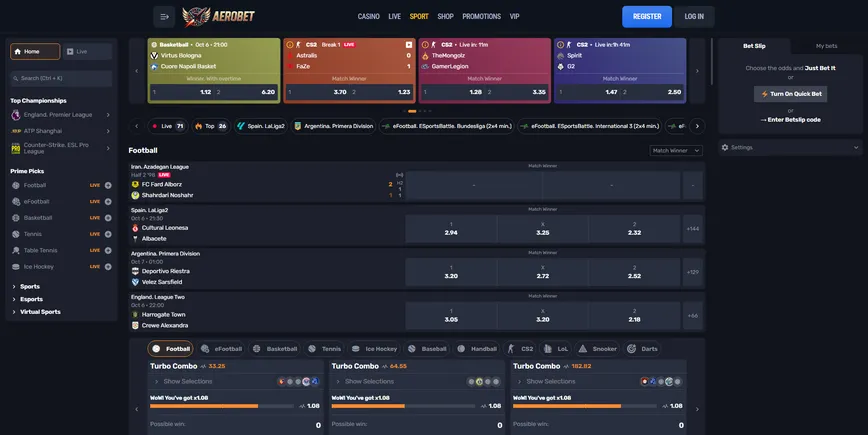Screen dimensions: 868x435
Task: Click the Aerobet logo
Action: point(222,16)
